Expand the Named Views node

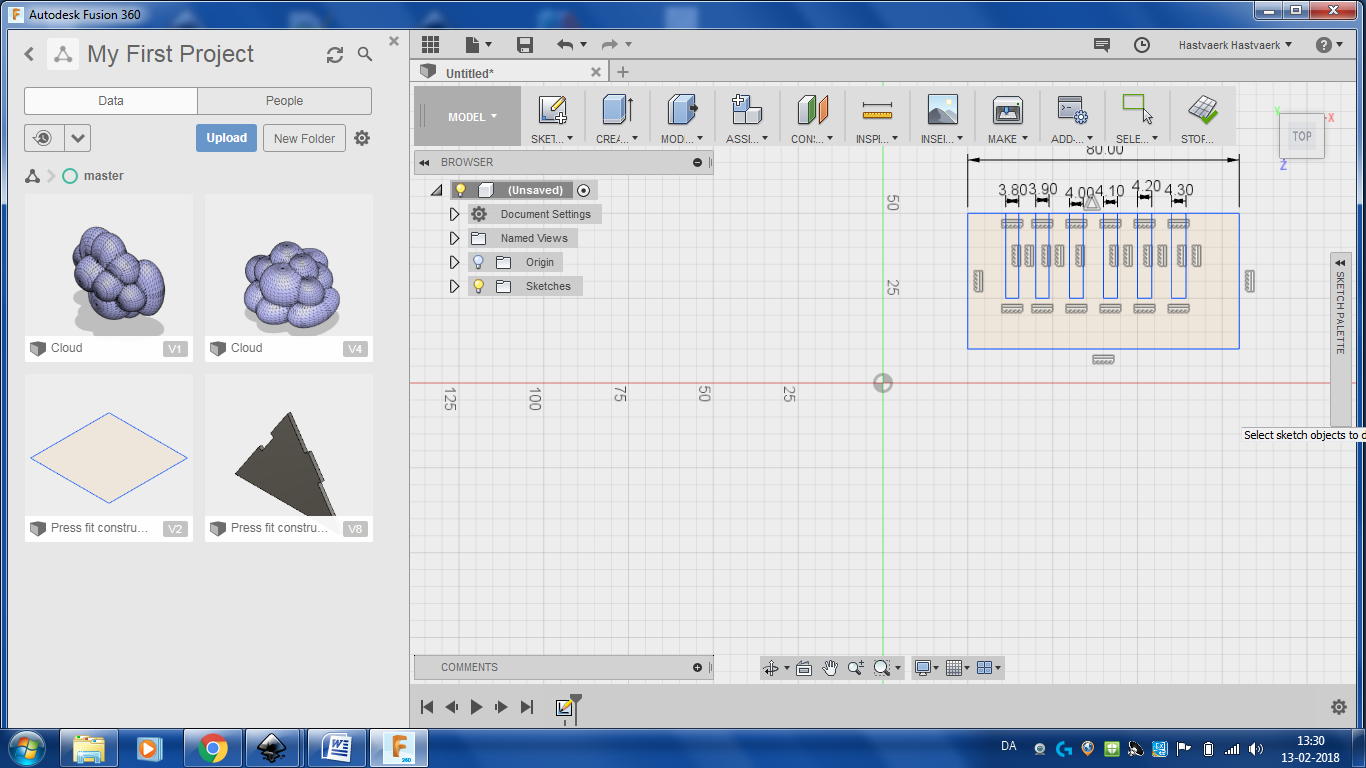tap(454, 238)
